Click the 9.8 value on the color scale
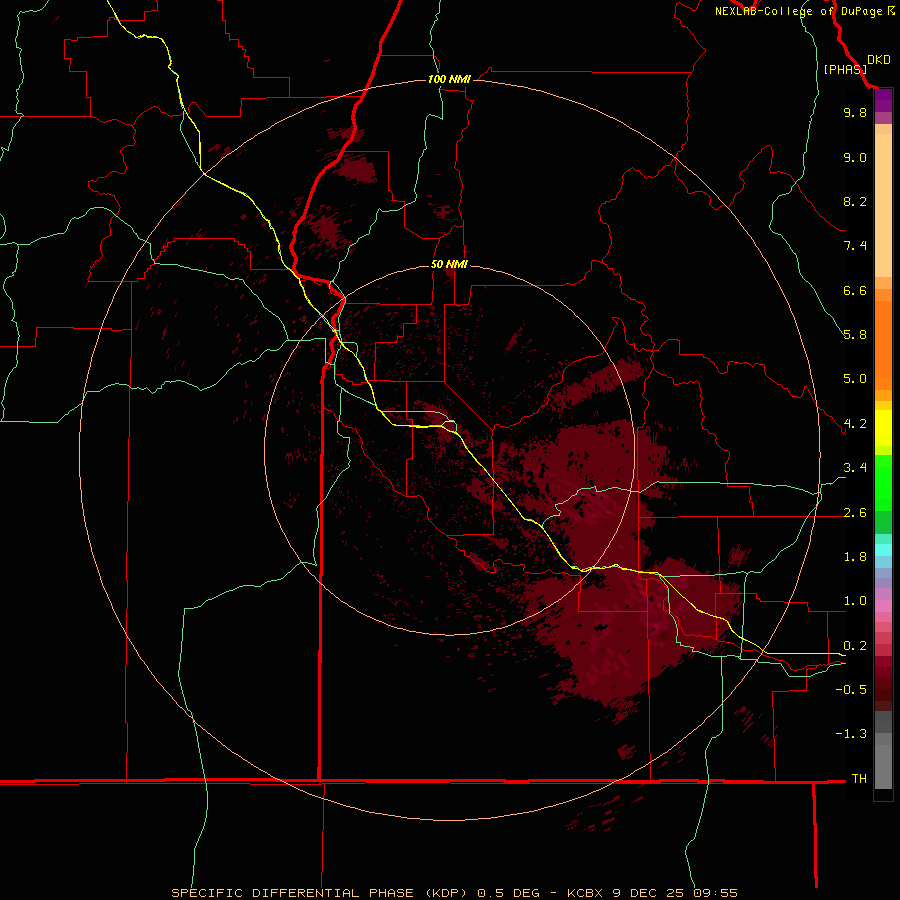 point(855,112)
